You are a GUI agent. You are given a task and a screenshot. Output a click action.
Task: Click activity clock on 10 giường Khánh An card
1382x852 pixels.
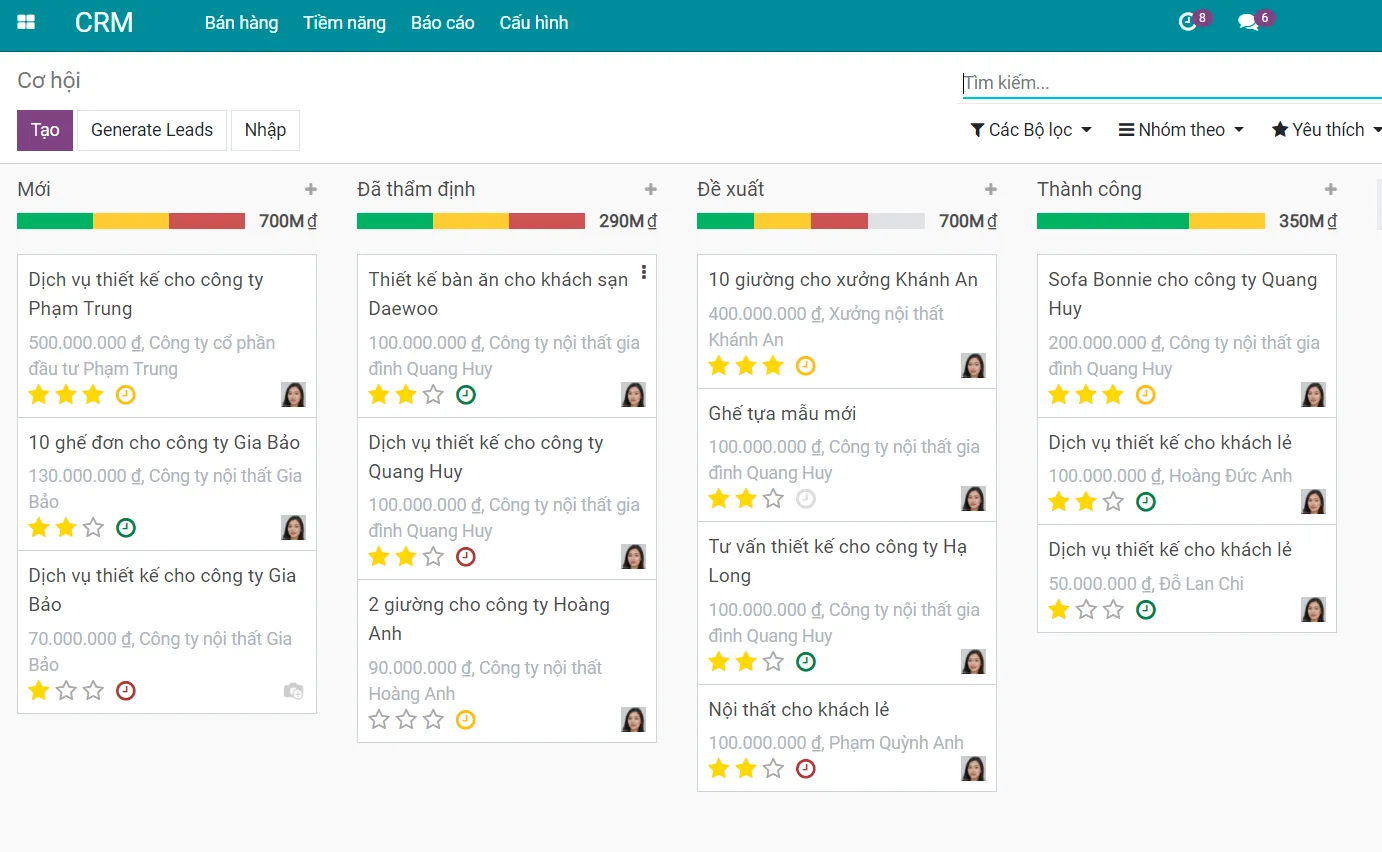click(x=805, y=365)
